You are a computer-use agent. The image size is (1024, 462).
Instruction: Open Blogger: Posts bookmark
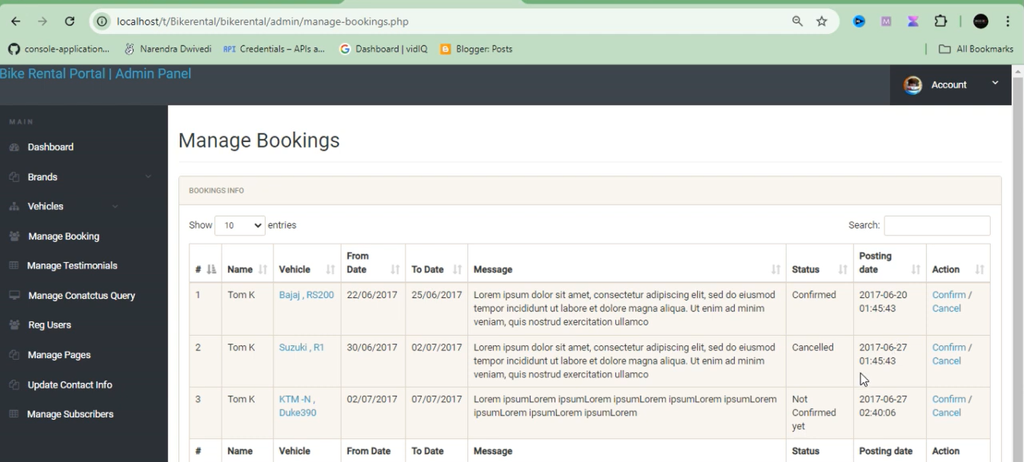476,49
